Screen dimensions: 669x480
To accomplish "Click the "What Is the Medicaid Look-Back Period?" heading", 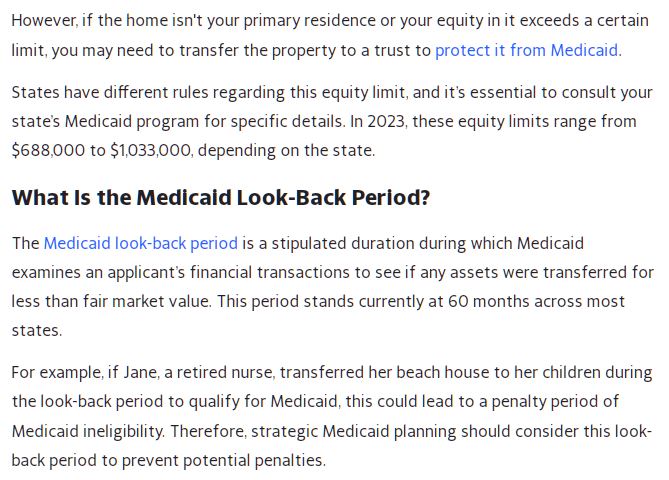I will point(221,197).
